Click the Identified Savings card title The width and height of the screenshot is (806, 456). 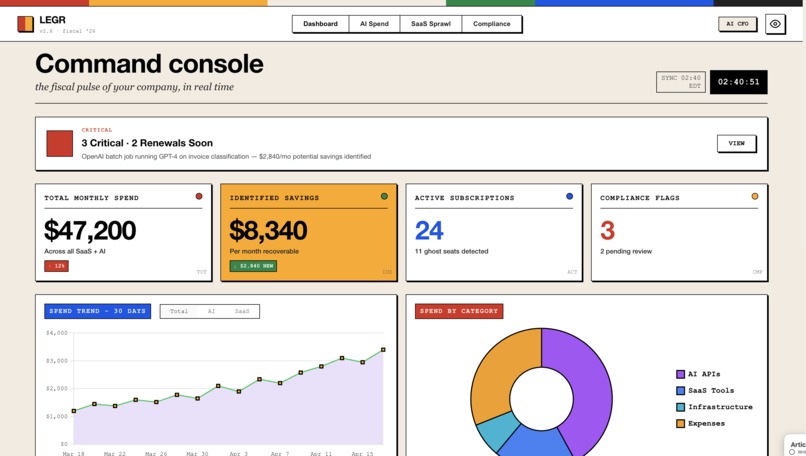[x=274, y=198]
